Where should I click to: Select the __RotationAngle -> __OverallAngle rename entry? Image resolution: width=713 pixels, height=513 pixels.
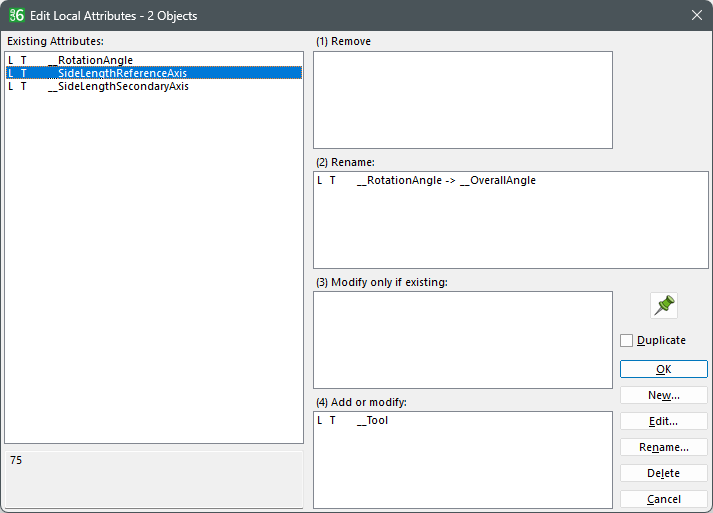[x=446, y=180]
